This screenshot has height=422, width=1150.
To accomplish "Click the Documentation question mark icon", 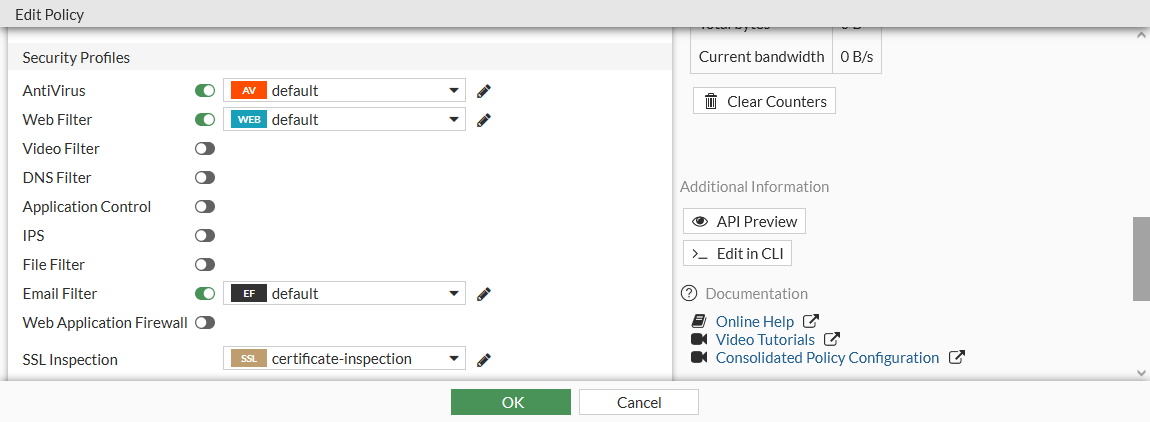I will (688, 294).
